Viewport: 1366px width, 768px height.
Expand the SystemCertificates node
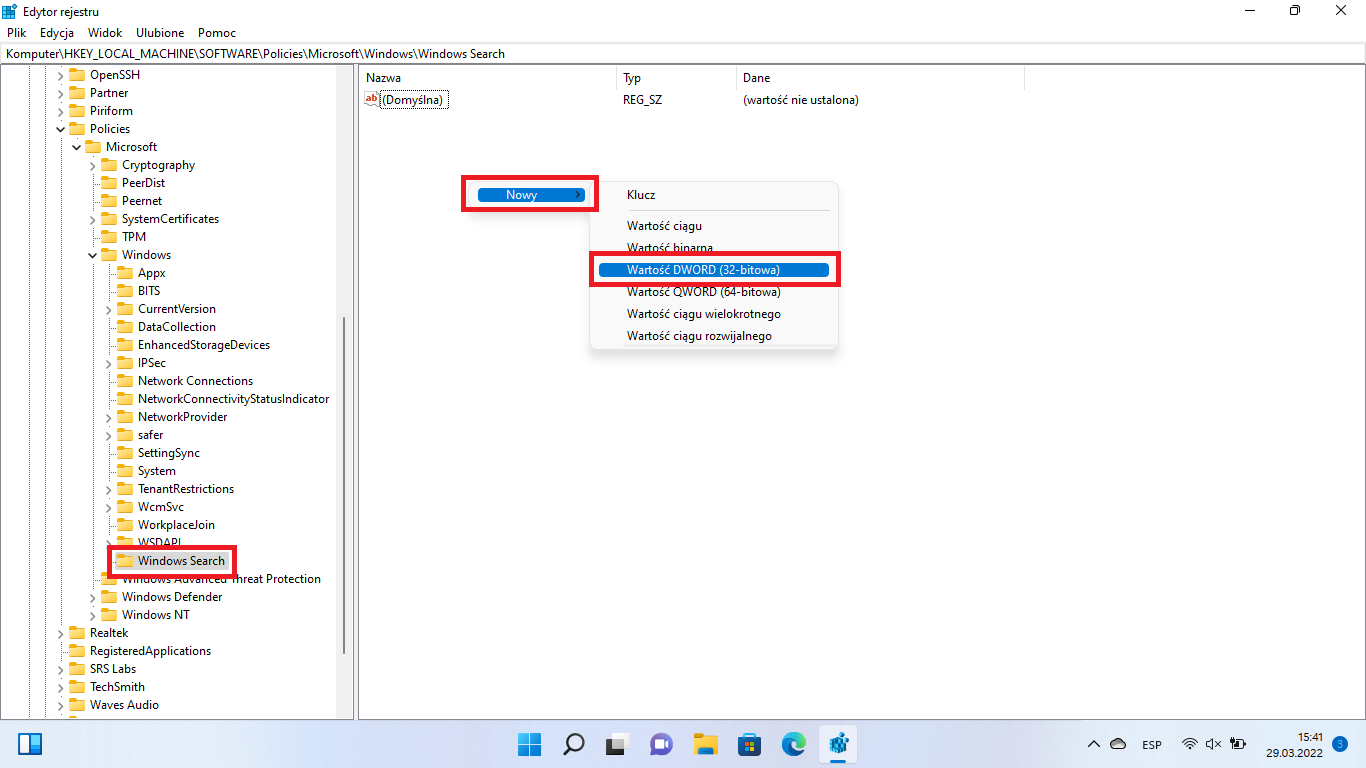93,219
